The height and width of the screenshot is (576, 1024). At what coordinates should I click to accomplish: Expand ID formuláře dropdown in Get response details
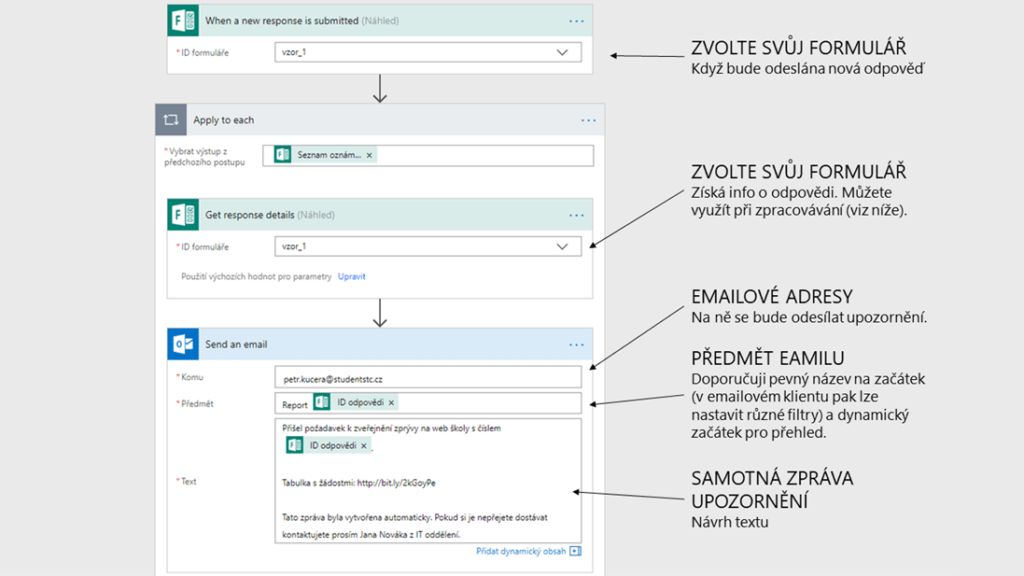click(x=562, y=246)
